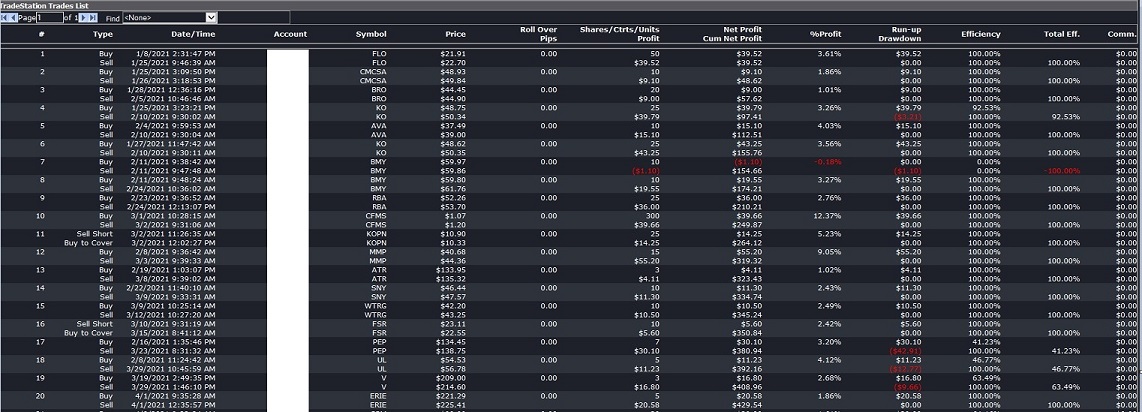Click the Type column header
The image size is (1142, 412).
pyautogui.click(x=102, y=34)
